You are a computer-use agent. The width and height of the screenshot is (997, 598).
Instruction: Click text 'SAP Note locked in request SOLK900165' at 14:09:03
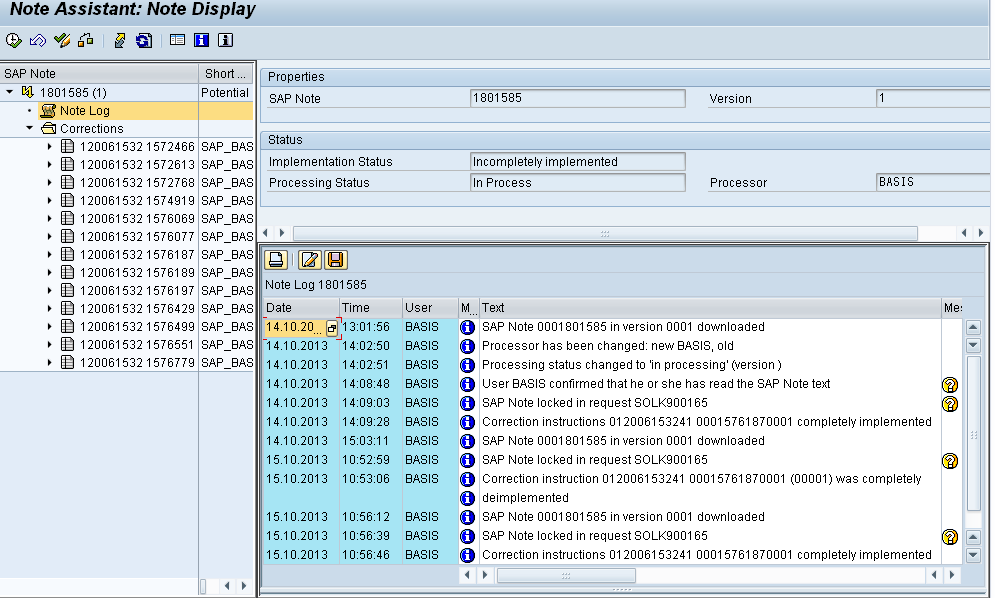[595, 403]
